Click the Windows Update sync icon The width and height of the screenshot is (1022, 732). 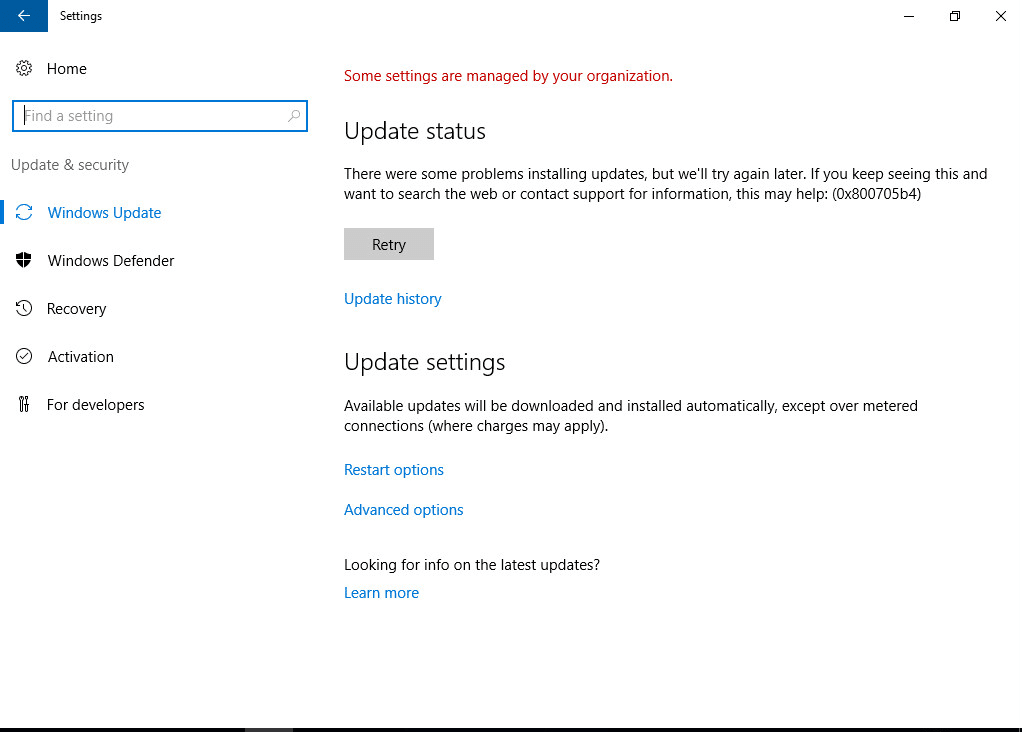pos(24,212)
